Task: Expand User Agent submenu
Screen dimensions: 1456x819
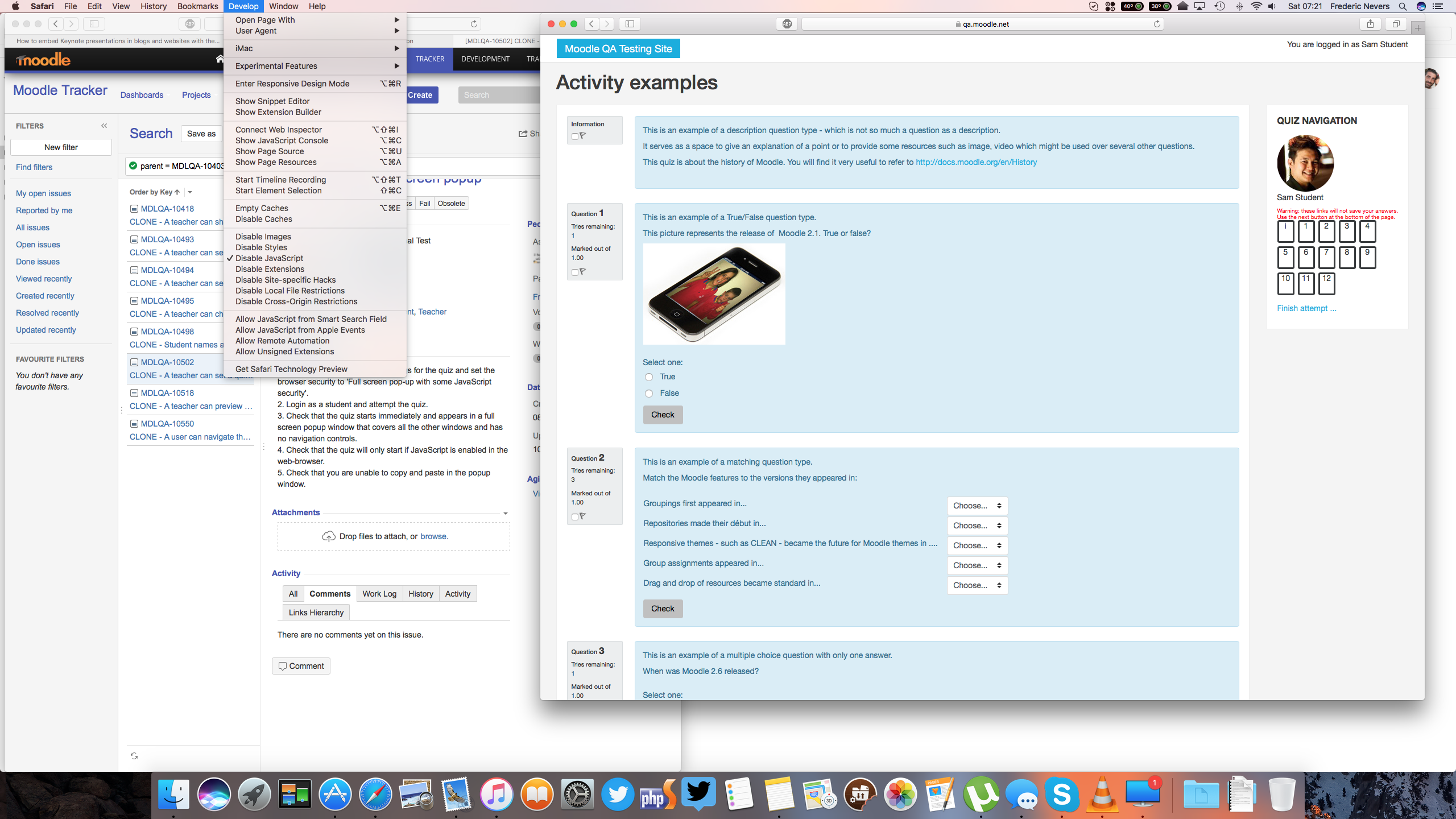Action: tap(315, 31)
